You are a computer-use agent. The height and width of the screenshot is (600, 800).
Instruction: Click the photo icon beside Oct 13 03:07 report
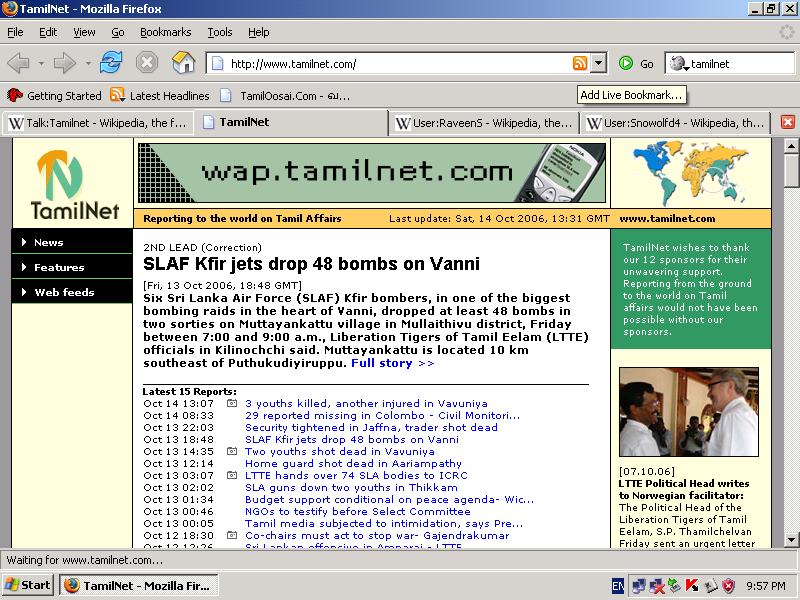[x=232, y=476]
